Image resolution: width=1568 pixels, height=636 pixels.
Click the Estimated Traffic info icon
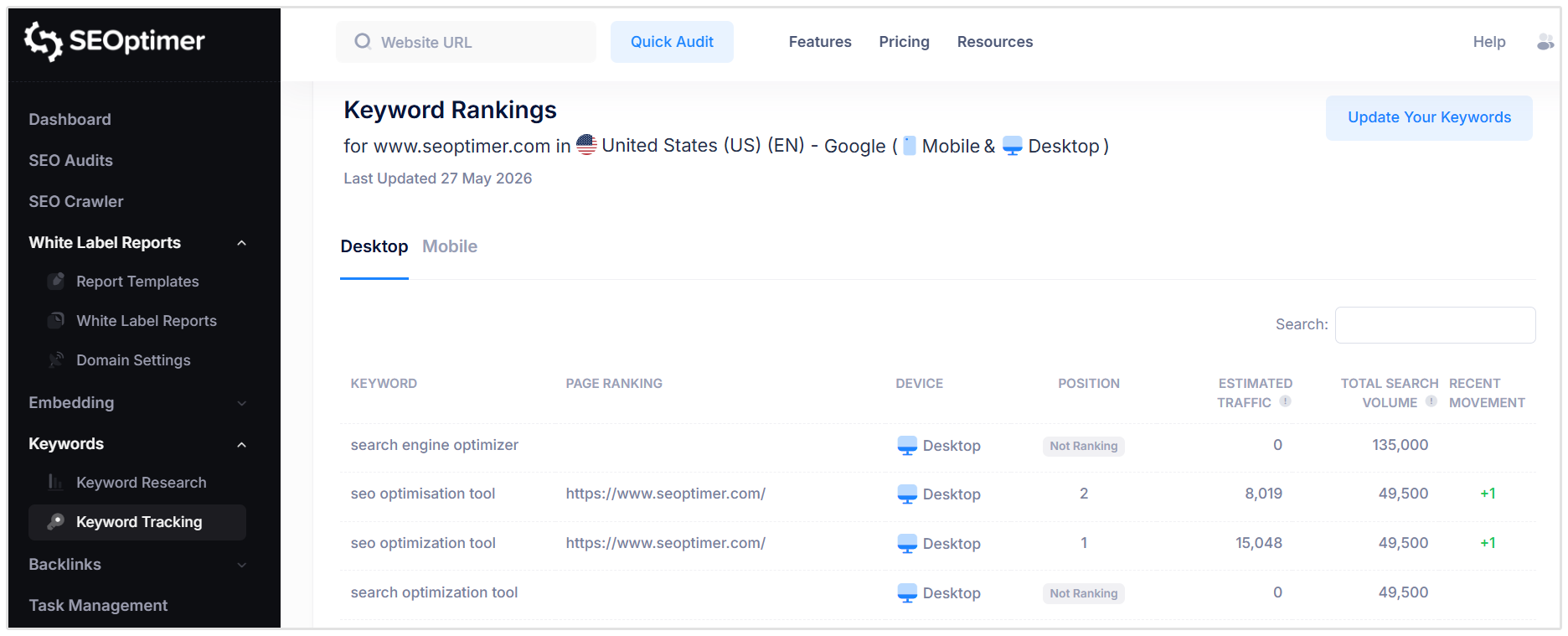click(1285, 401)
